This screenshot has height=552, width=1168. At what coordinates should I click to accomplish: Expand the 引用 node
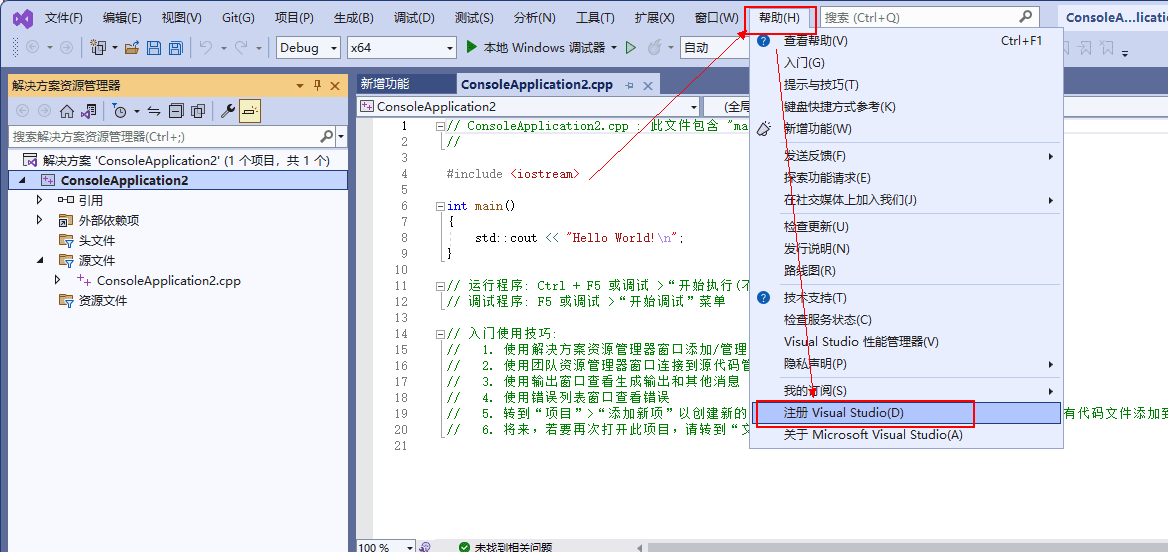40,200
